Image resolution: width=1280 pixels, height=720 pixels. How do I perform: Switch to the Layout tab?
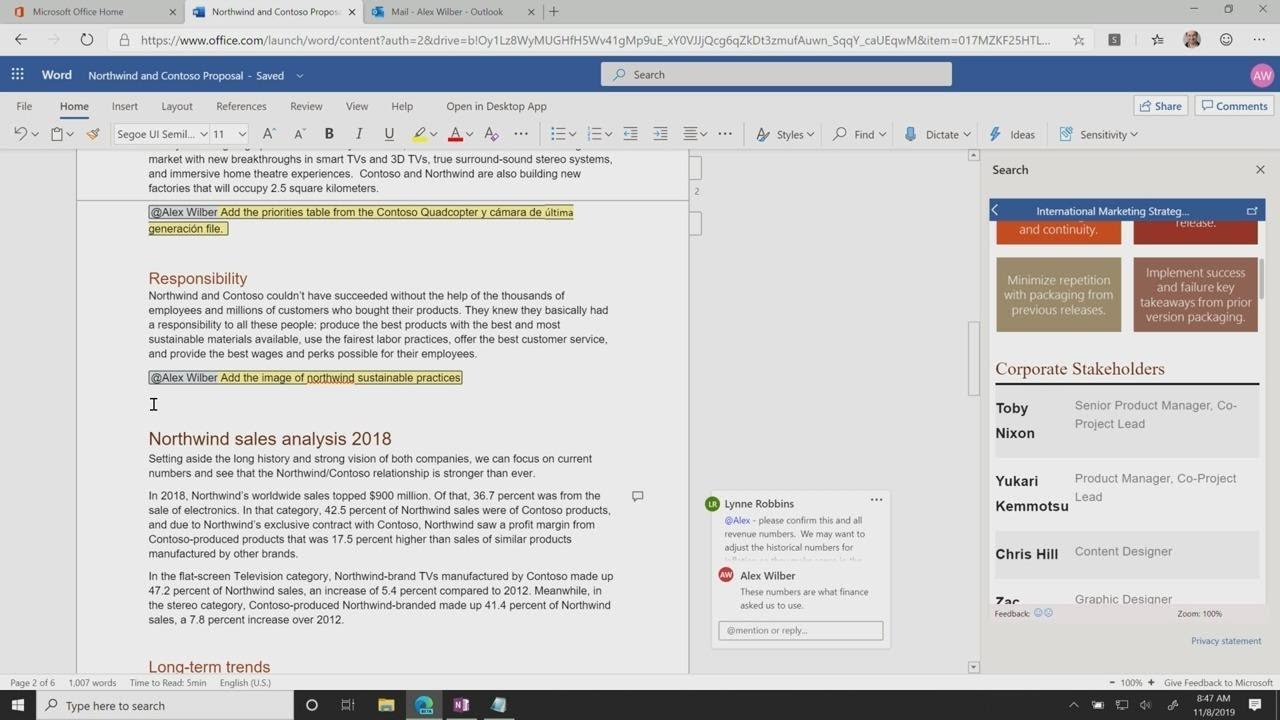(x=177, y=106)
